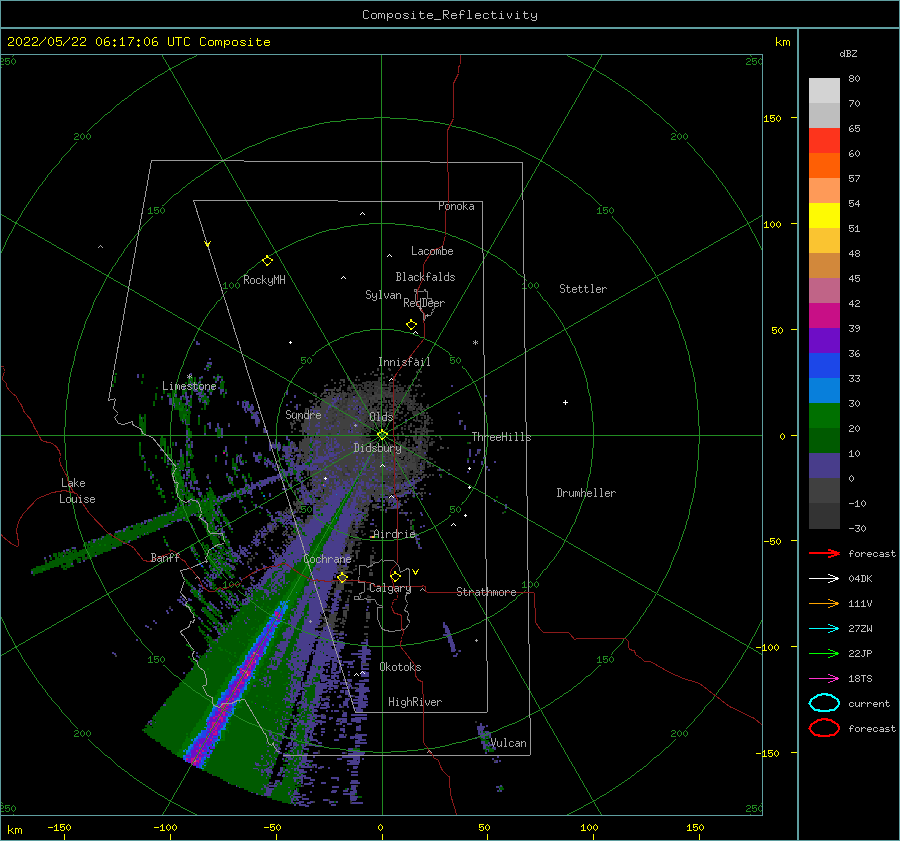Click the Didsbury city label
The width and height of the screenshot is (900, 841).
[377, 448]
